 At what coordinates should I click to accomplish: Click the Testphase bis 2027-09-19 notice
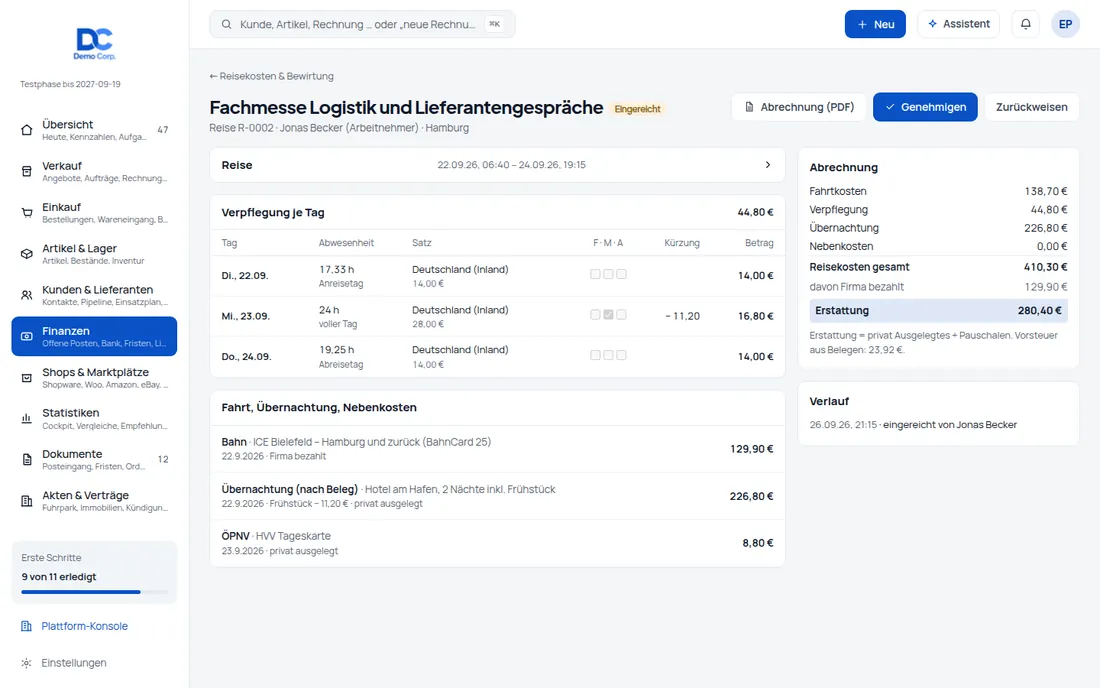click(x=70, y=84)
